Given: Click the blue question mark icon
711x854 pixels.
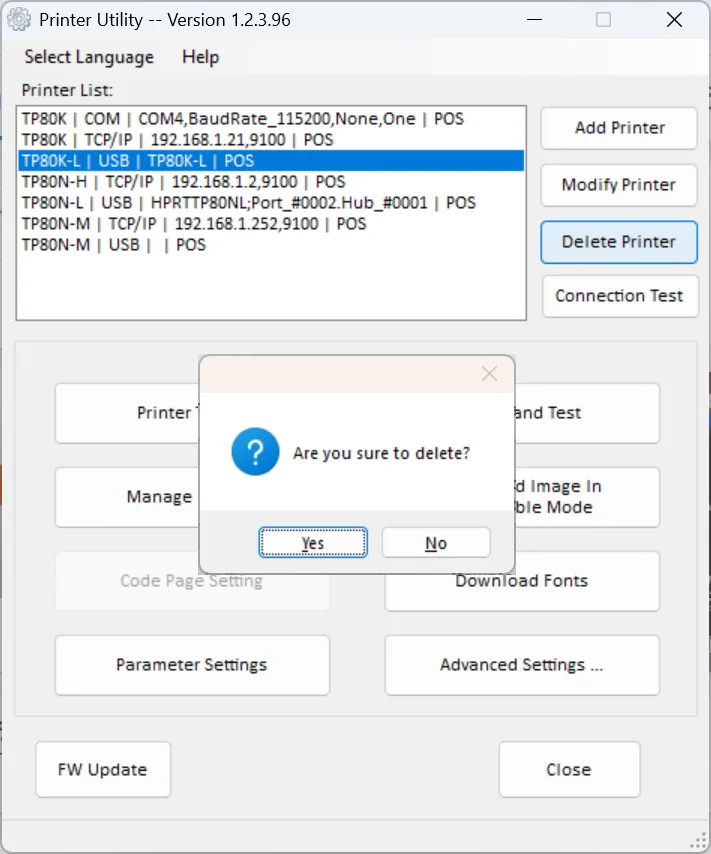Looking at the screenshot, I should (x=255, y=453).
